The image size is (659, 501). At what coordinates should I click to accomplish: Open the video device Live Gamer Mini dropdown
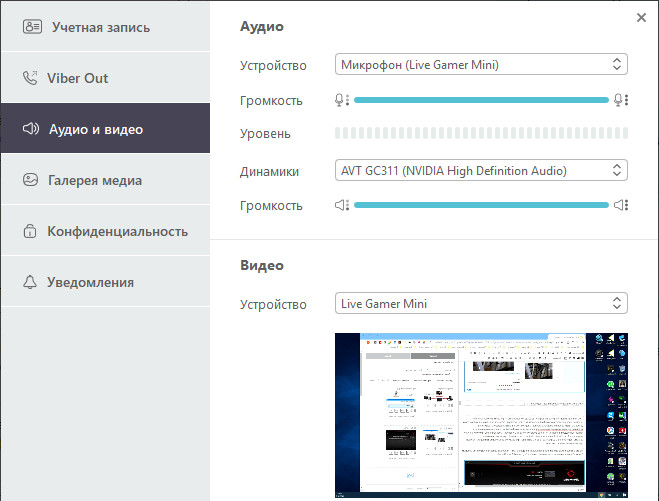click(481, 303)
